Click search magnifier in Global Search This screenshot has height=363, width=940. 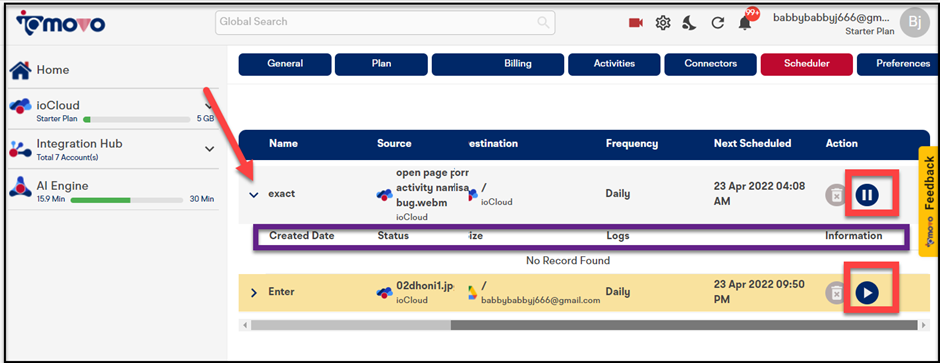543,22
